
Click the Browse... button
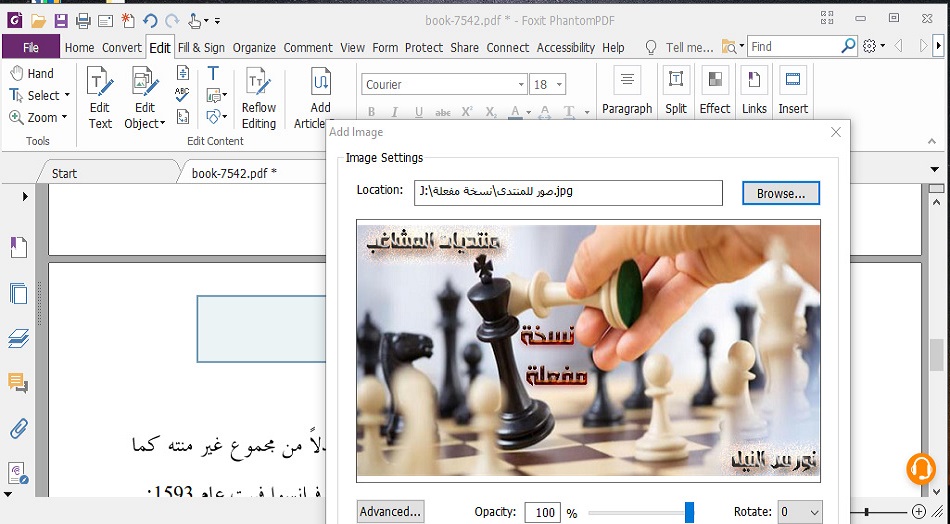(780, 193)
